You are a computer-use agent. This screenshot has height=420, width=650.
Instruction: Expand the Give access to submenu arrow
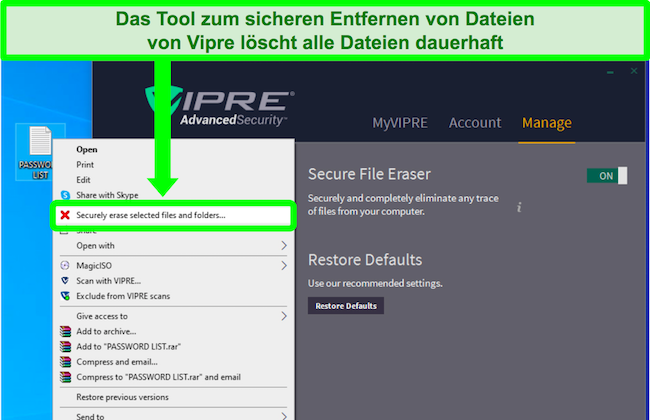(x=284, y=316)
